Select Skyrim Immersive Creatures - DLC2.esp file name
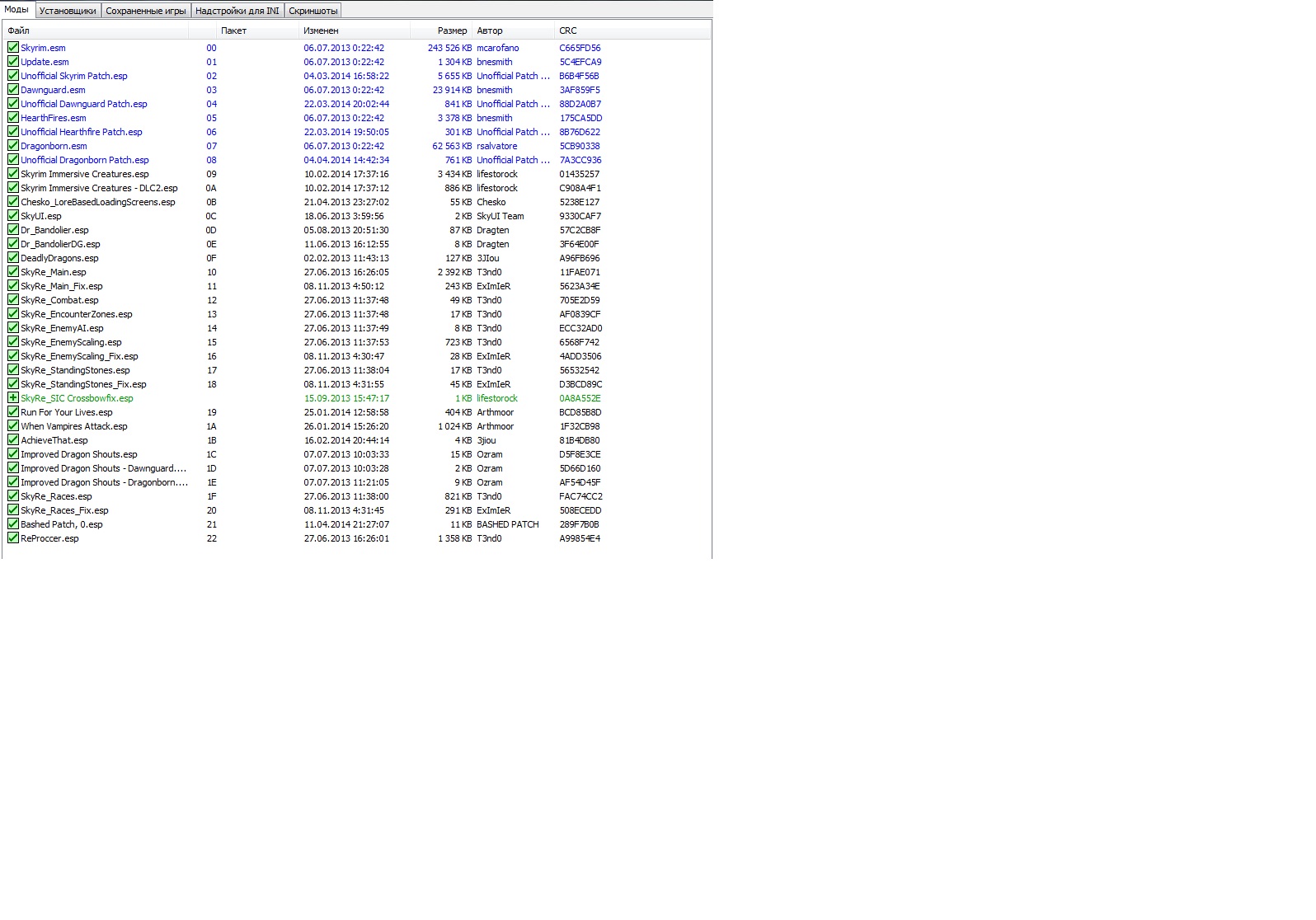The image size is (1316, 920). pyautogui.click(x=99, y=188)
